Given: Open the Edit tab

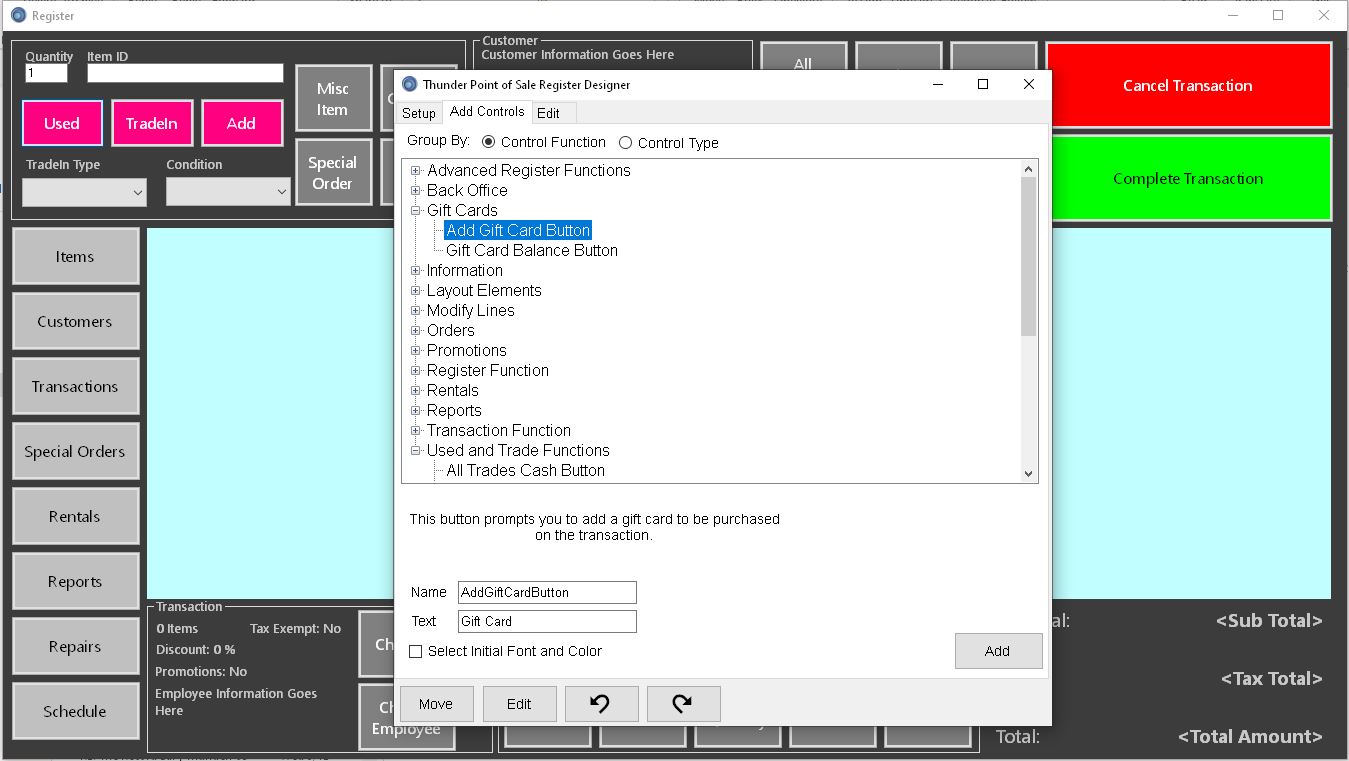Looking at the screenshot, I should point(548,113).
